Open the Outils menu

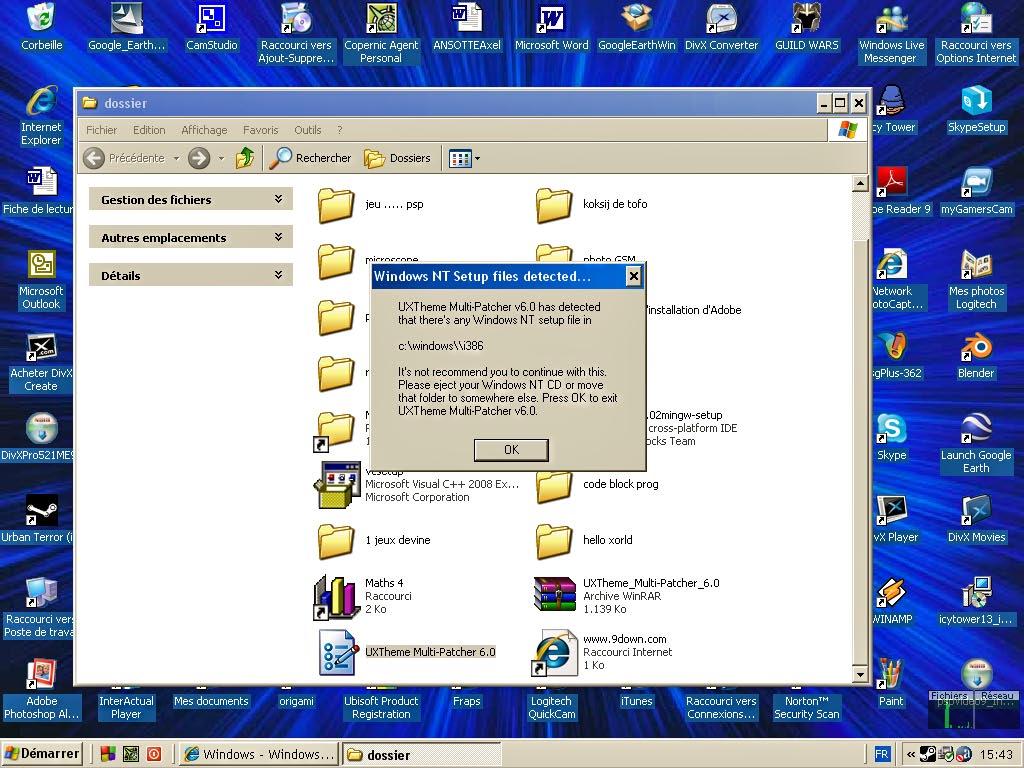point(307,130)
